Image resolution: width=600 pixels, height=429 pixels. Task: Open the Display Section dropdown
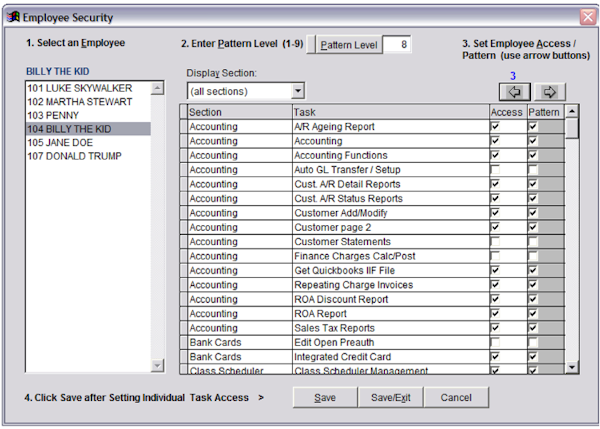298,91
